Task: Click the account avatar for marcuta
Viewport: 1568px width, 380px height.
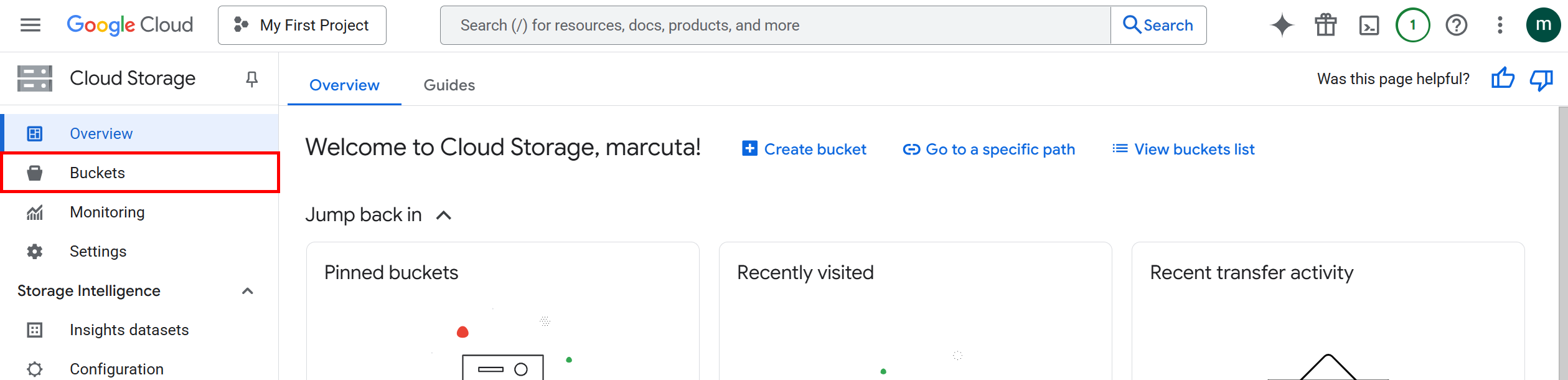Action: pyautogui.click(x=1544, y=25)
